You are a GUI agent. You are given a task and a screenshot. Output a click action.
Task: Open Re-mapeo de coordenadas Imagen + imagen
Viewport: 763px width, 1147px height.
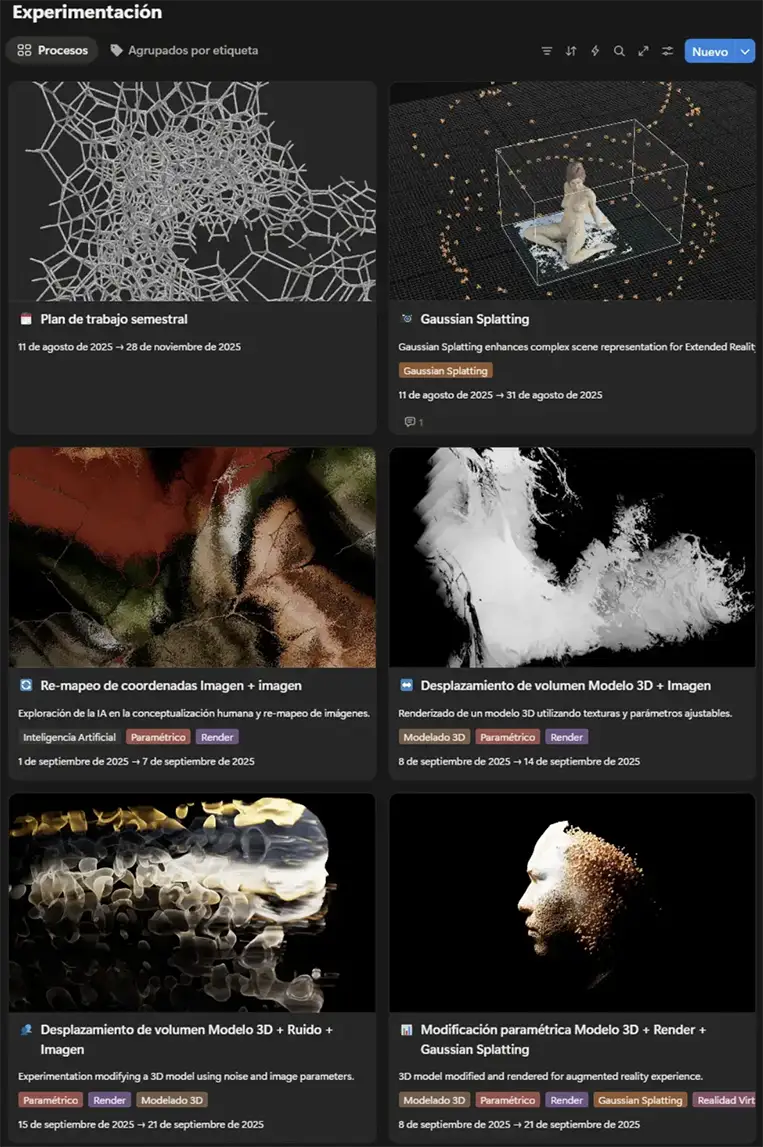[x=170, y=685]
